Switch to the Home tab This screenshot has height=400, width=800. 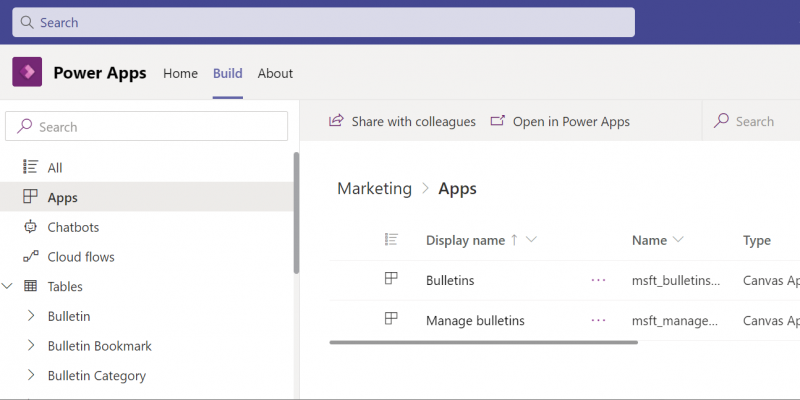pos(180,73)
